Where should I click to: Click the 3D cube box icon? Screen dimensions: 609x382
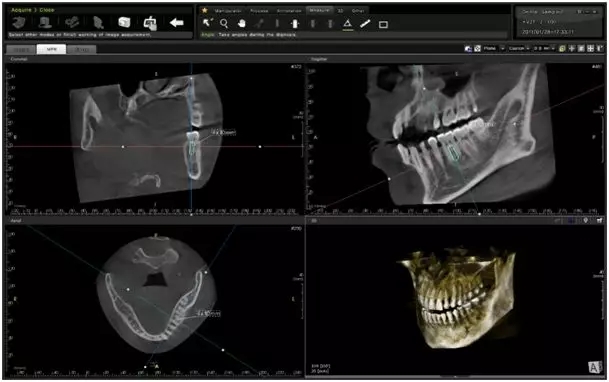point(124,23)
